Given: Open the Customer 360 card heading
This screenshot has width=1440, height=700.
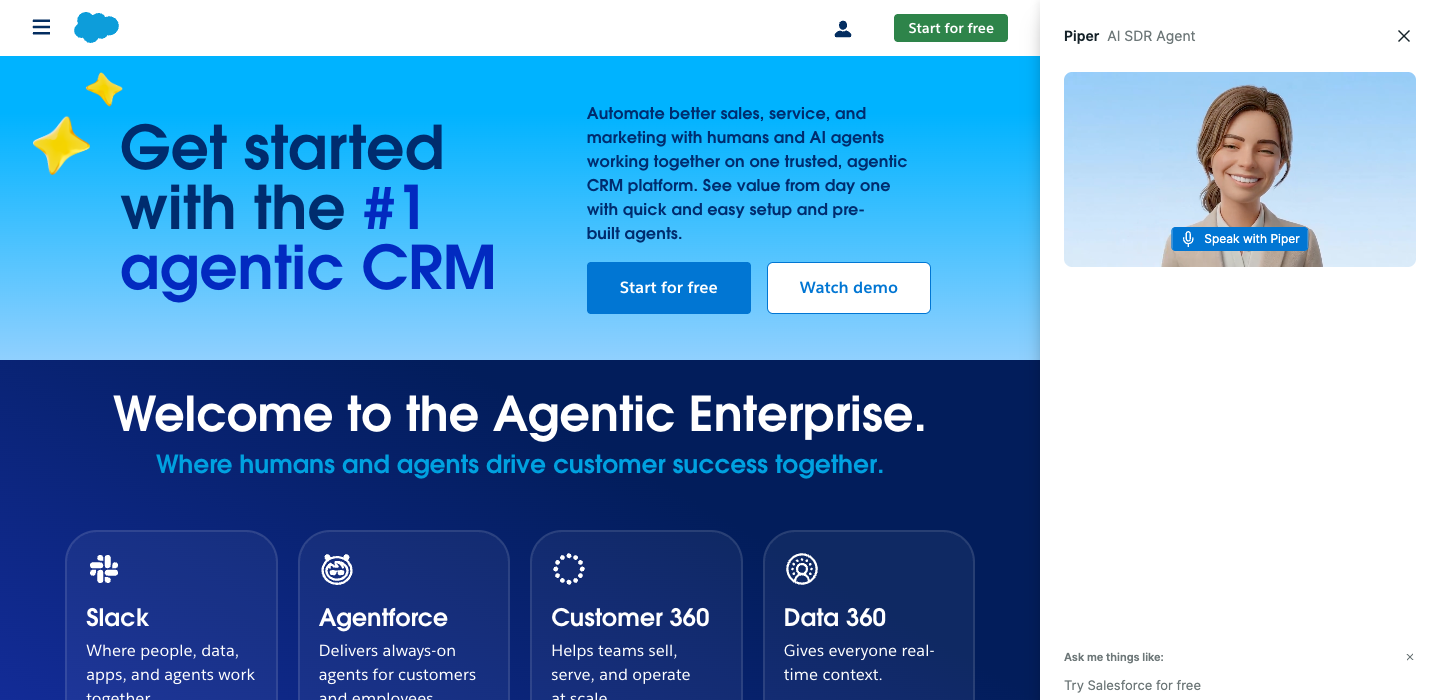Looking at the screenshot, I should pyautogui.click(x=630, y=618).
